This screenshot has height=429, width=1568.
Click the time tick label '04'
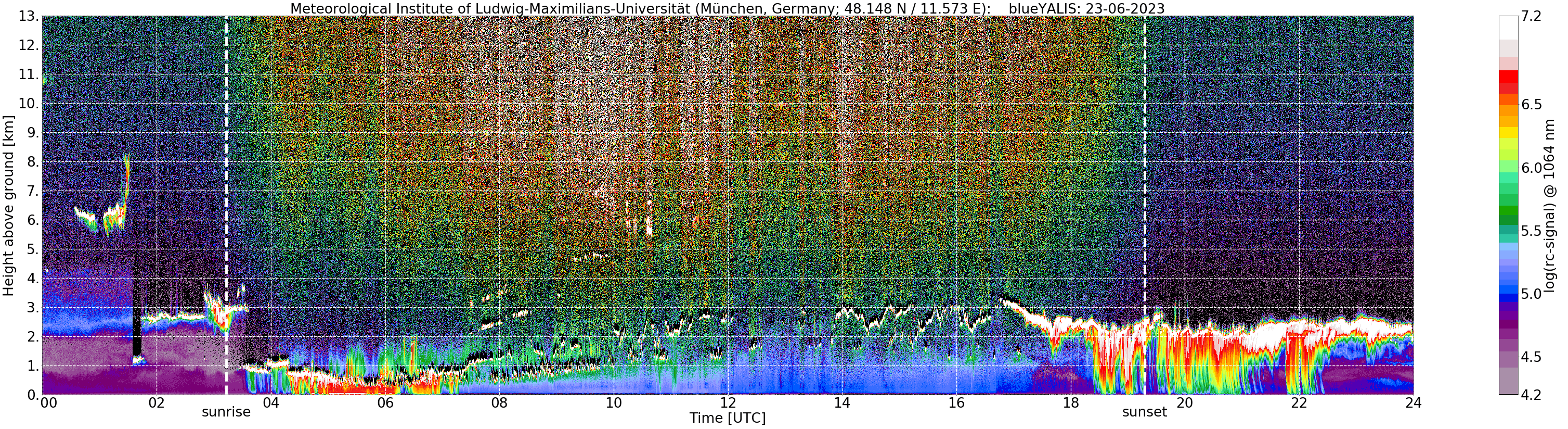pos(271,403)
